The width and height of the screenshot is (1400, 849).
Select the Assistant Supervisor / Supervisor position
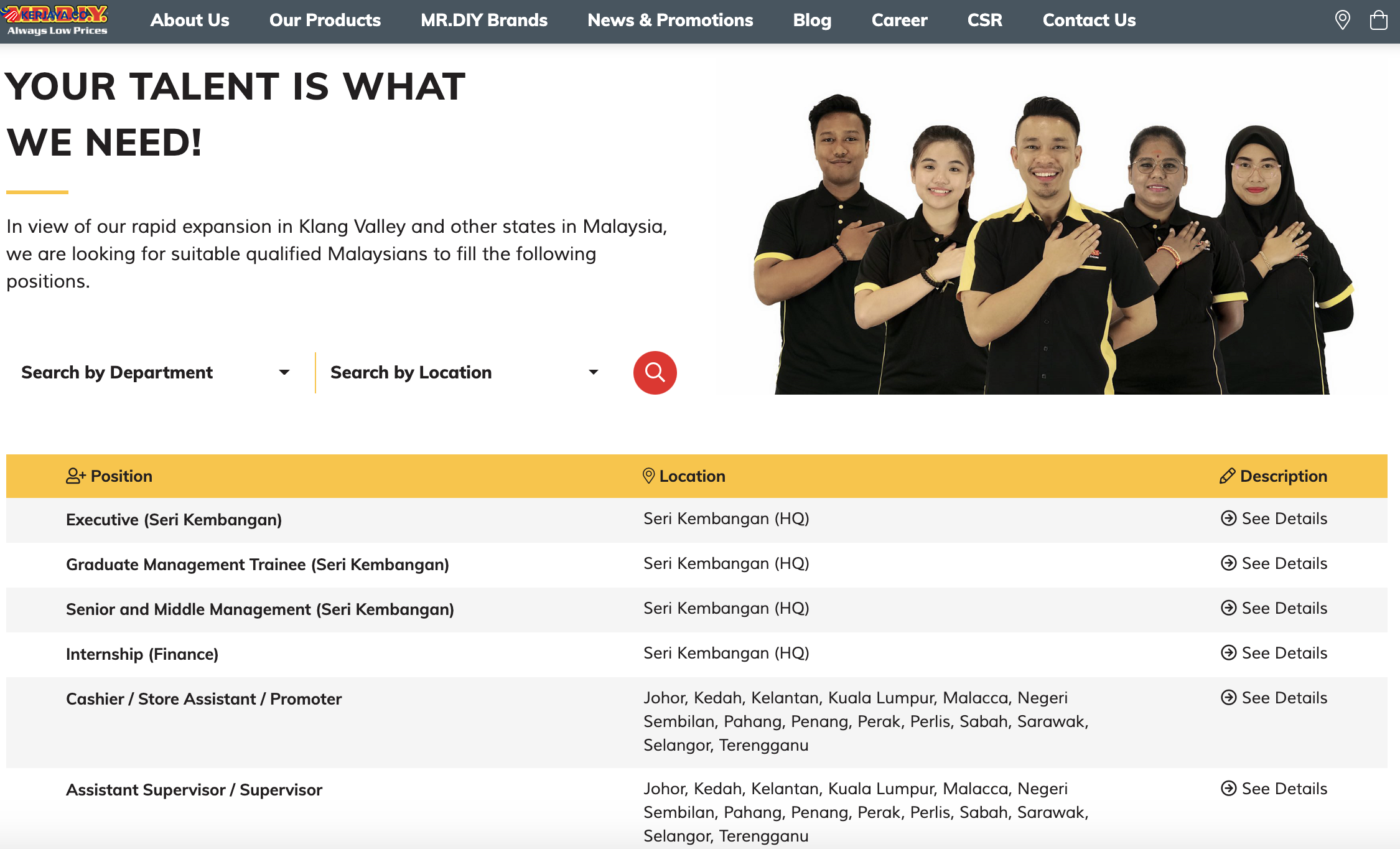[x=194, y=789]
